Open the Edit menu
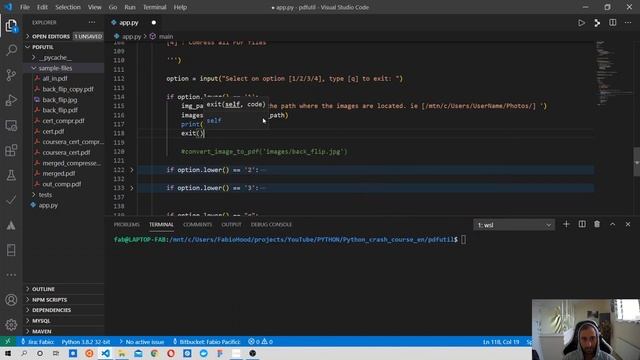 point(42,7)
